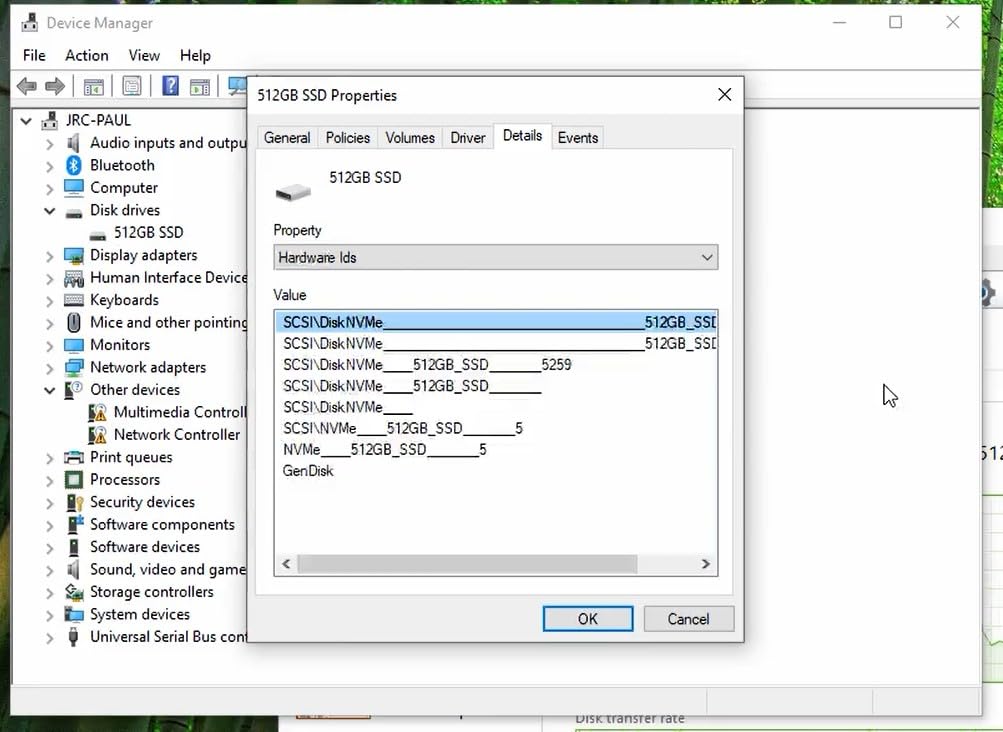This screenshot has height=732, width=1003.
Task: Expand the Software devices chevron
Action: [49, 547]
